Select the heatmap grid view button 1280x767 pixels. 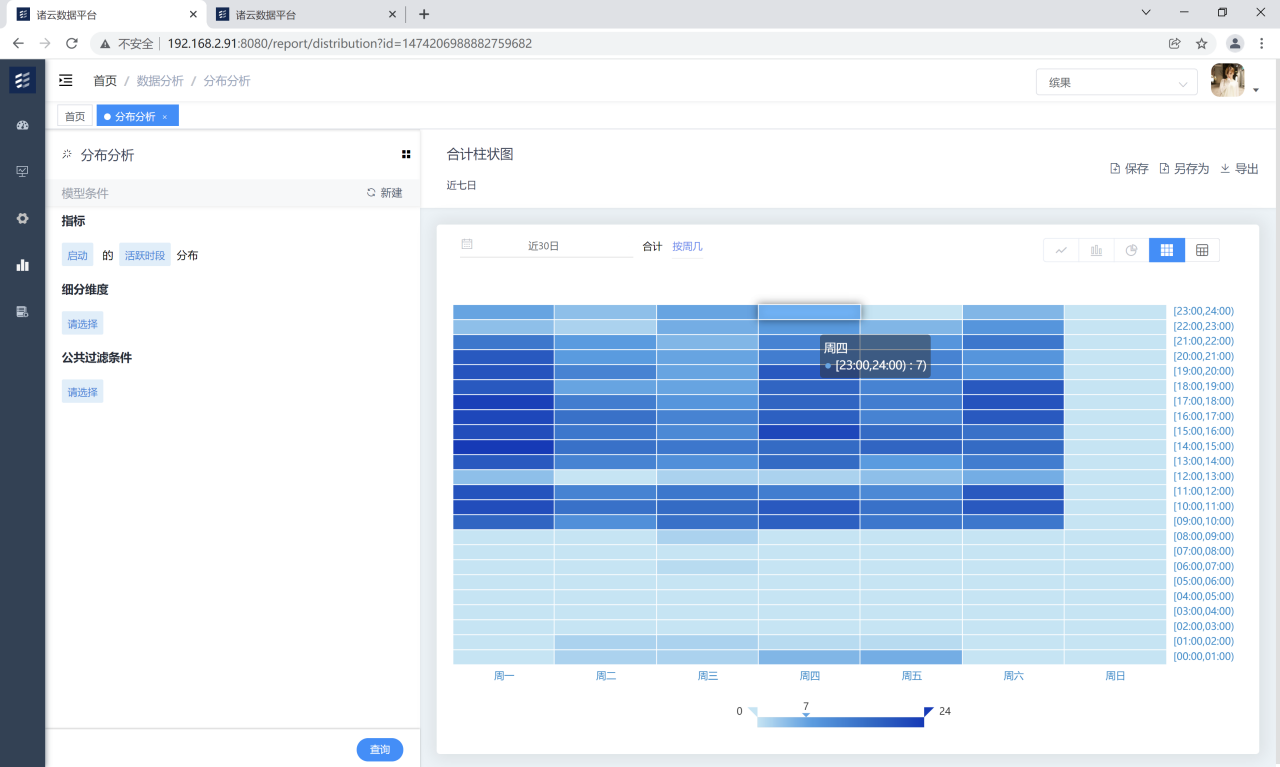coord(1167,250)
